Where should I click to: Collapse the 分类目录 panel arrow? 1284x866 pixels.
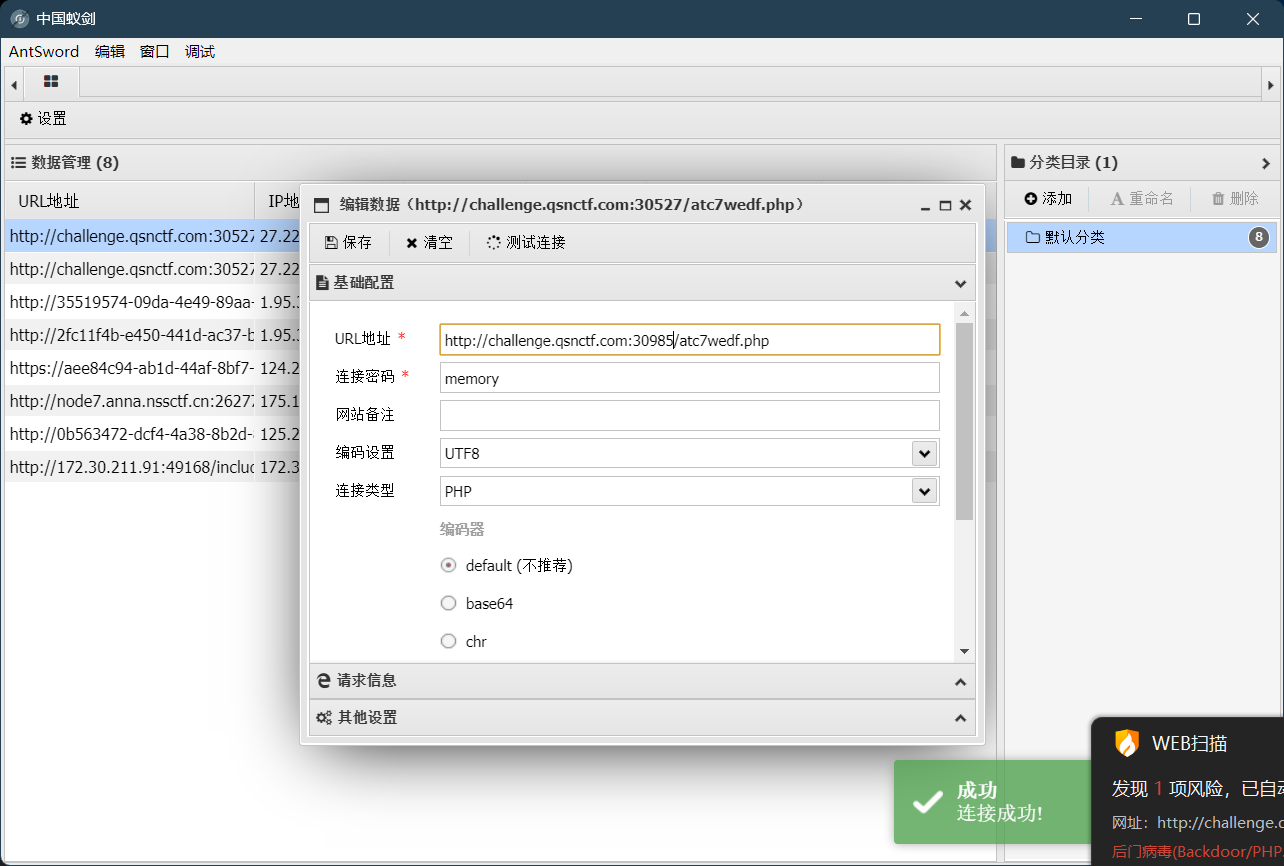(1266, 163)
